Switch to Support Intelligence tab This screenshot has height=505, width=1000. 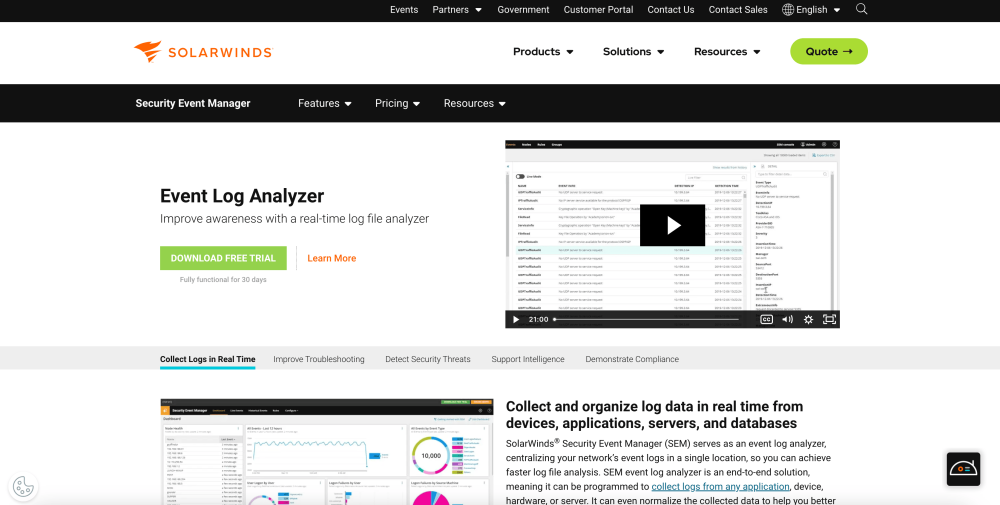[528, 359]
